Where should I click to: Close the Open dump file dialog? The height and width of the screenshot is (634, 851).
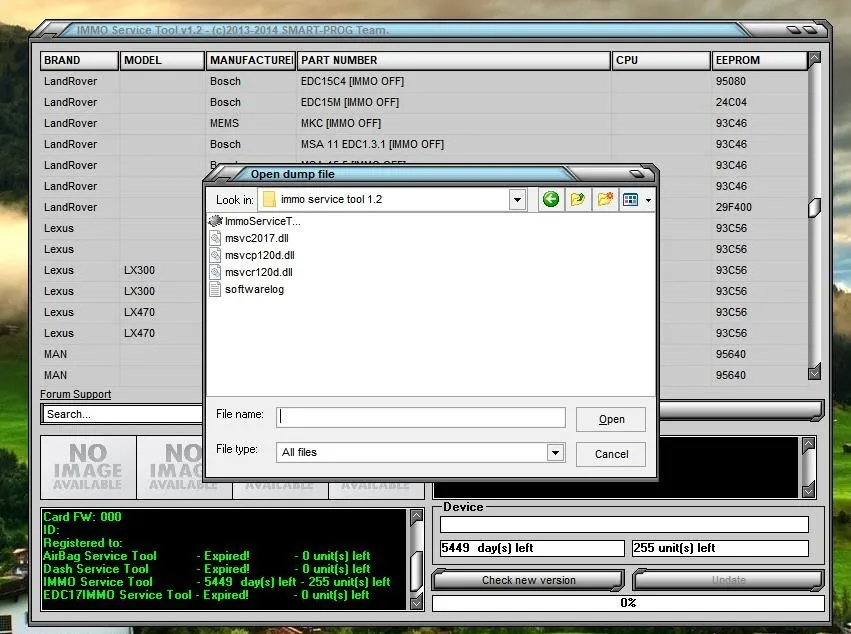pos(637,174)
